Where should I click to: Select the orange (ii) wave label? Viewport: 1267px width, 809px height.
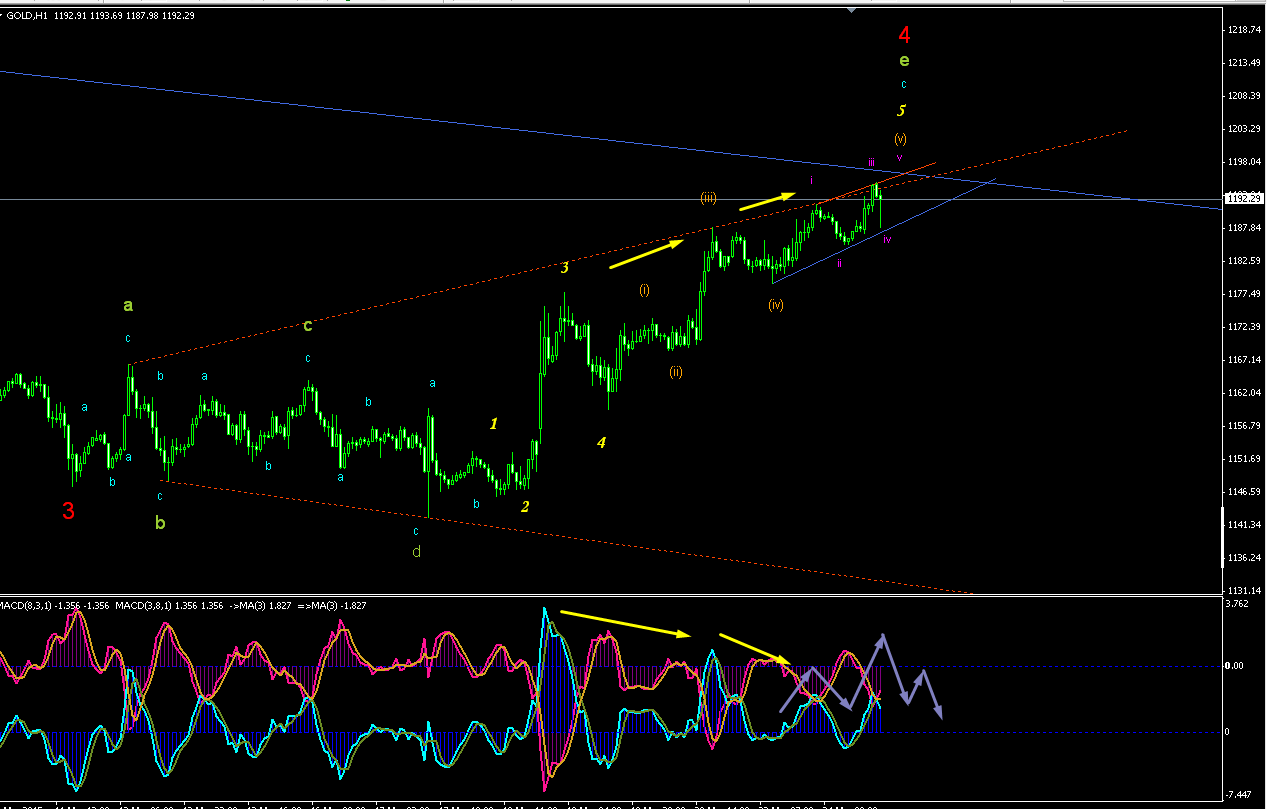click(x=676, y=372)
